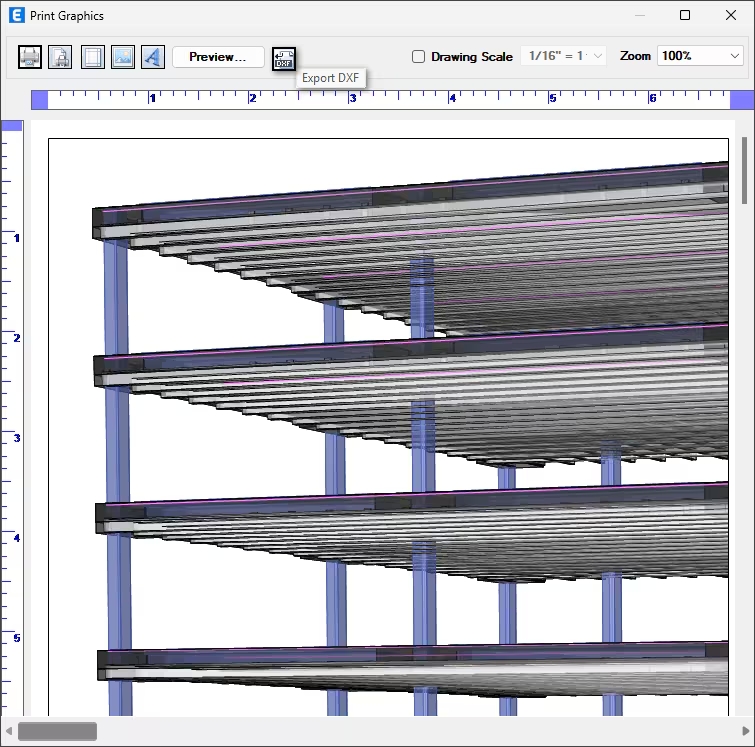Close the Print Graphics dialog
Image resolution: width=755 pixels, height=747 pixels.
731,16
